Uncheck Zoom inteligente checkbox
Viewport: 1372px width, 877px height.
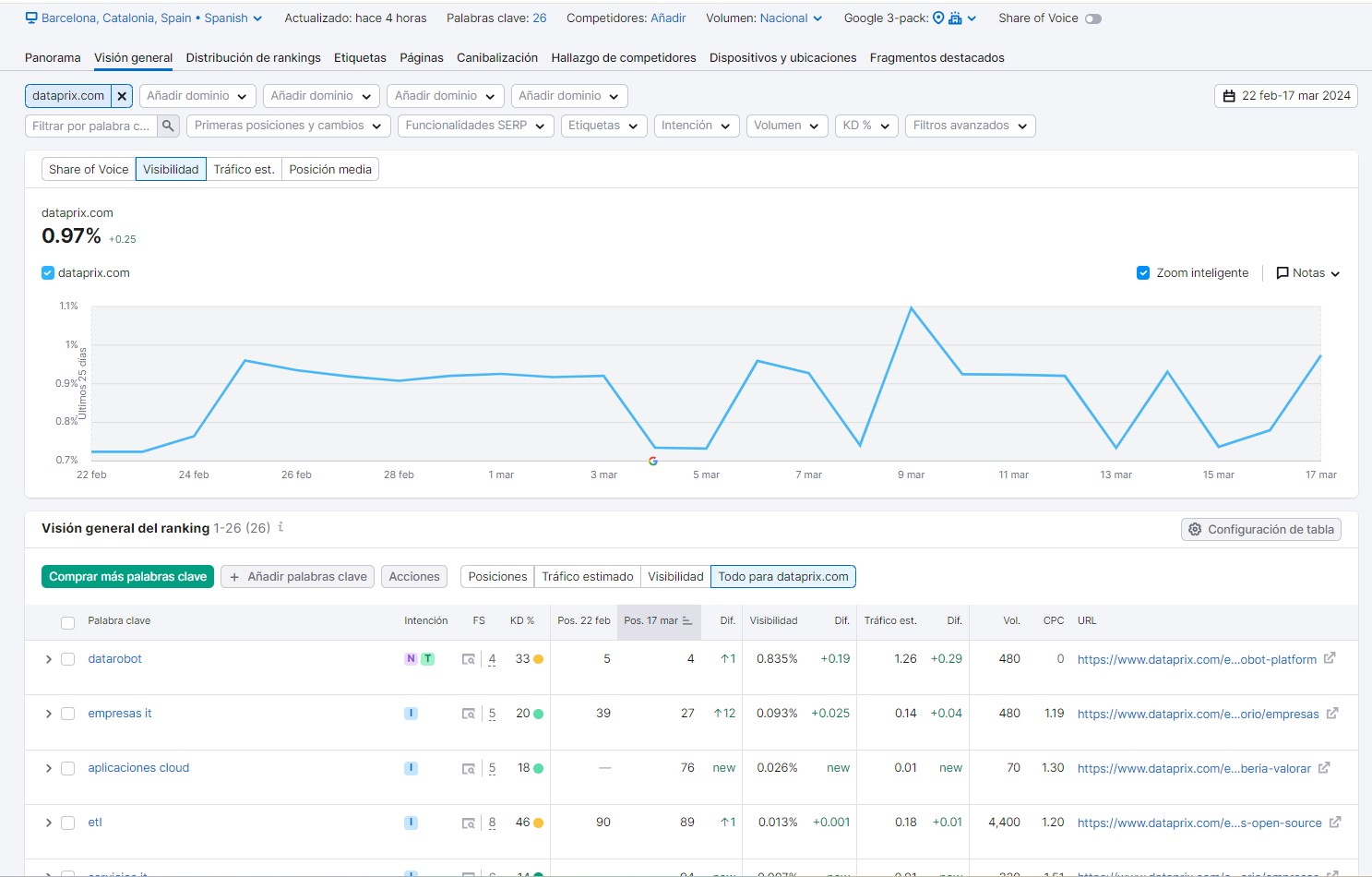pos(1143,273)
